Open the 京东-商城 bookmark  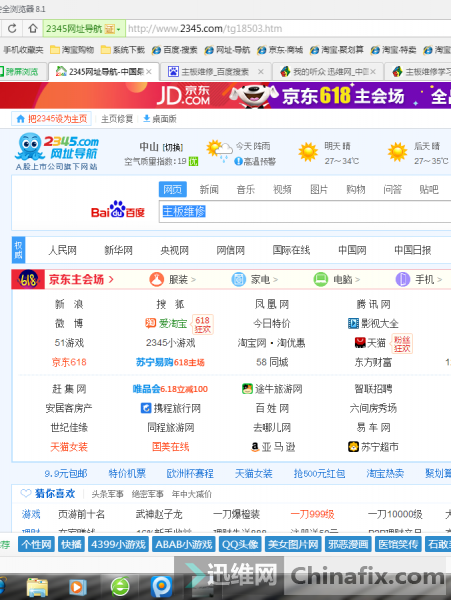[280, 50]
